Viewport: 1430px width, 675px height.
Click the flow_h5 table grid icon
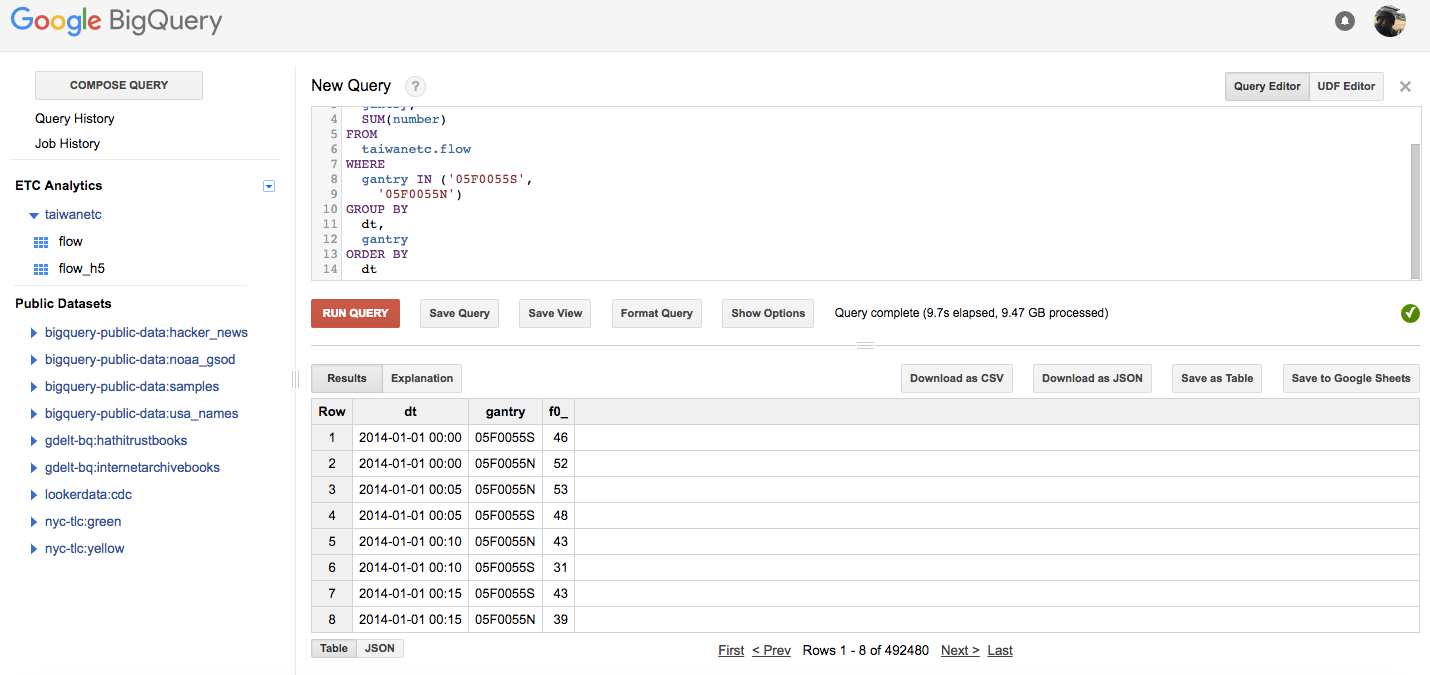(41, 269)
